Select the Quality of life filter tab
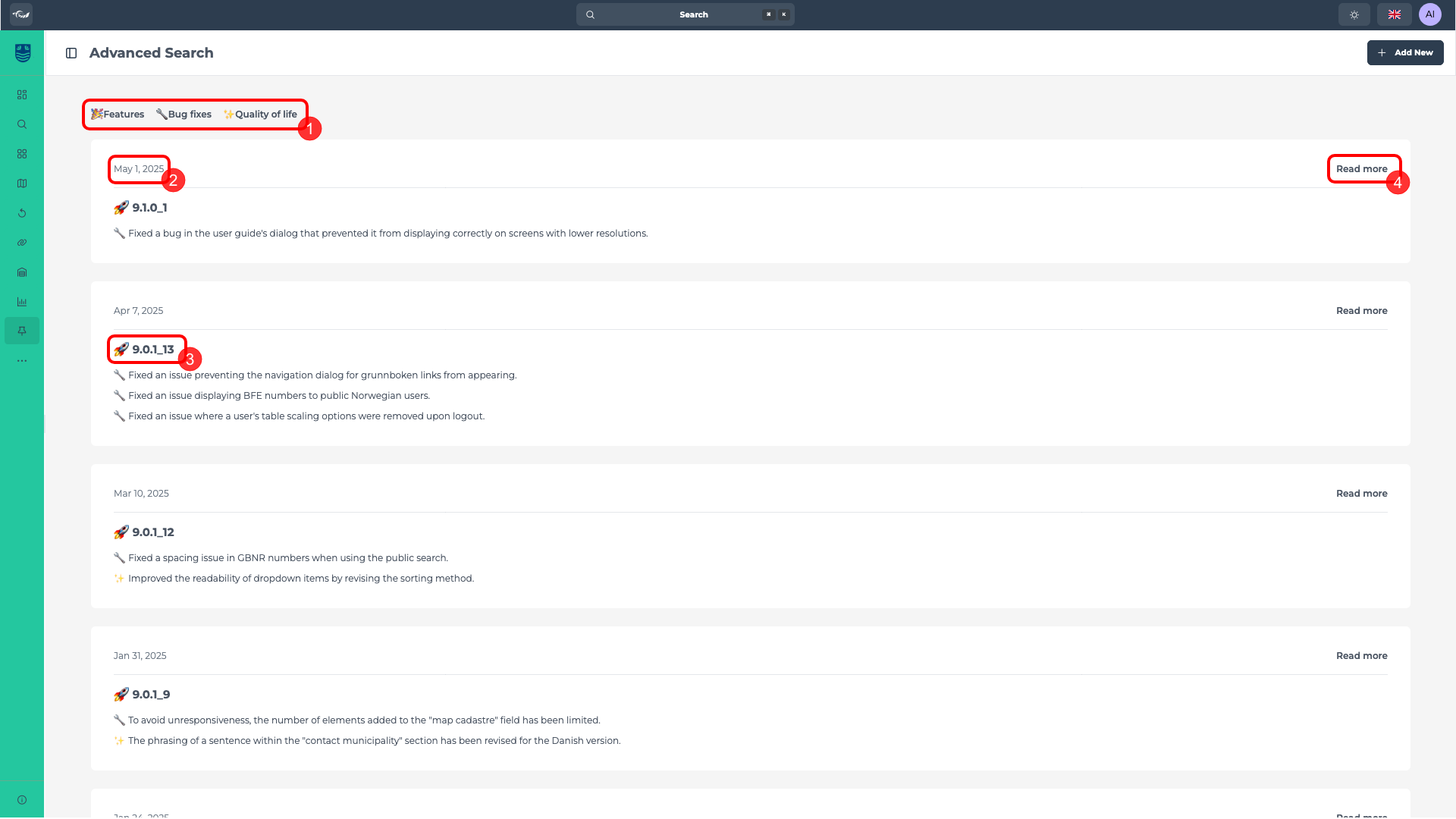This screenshot has width=1456, height=819. (x=260, y=115)
